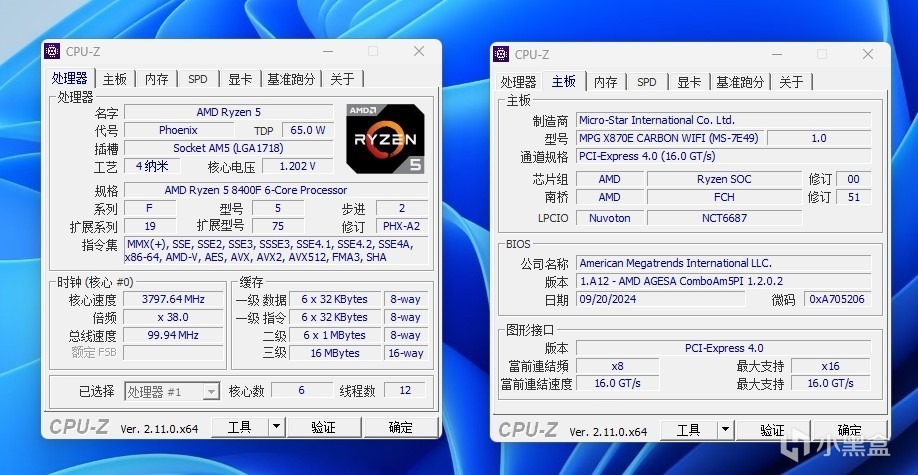Click the 99.94 MHz bus speed value
The image size is (918, 475).
[173, 335]
